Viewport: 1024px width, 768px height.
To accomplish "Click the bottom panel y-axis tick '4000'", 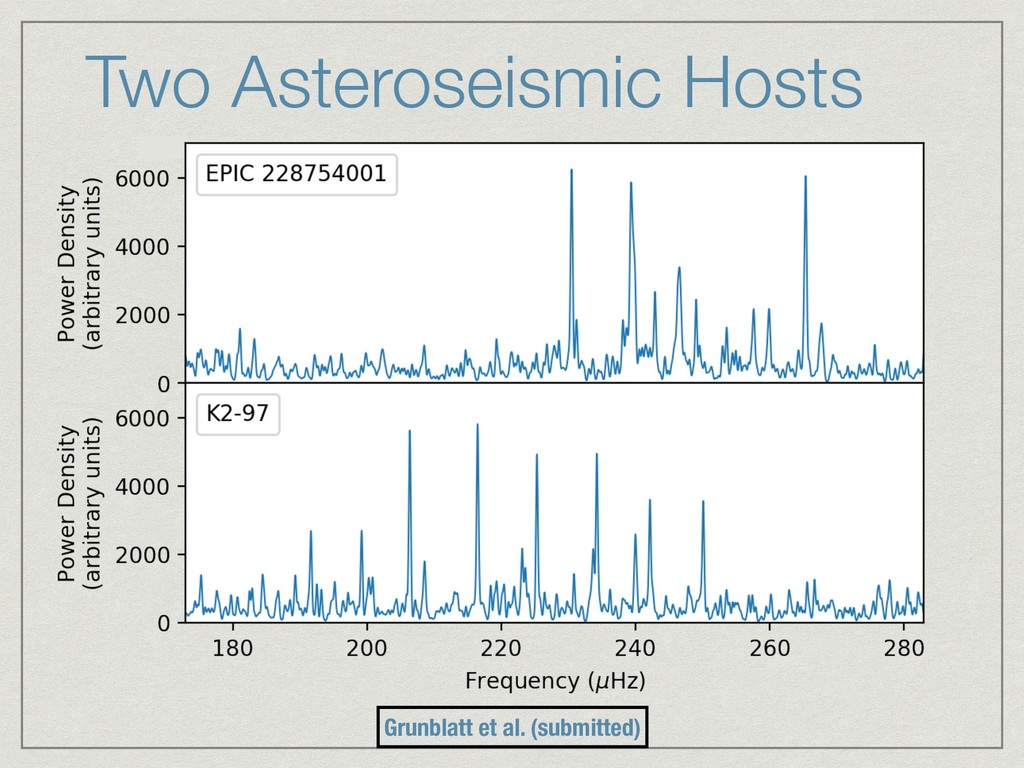I will (x=142, y=487).
